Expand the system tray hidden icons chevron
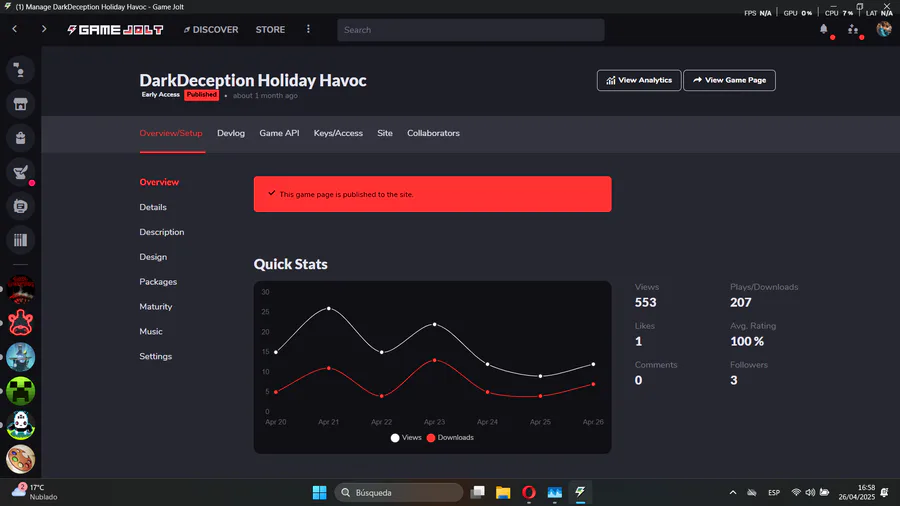 pyautogui.click(x=733, y=492)
